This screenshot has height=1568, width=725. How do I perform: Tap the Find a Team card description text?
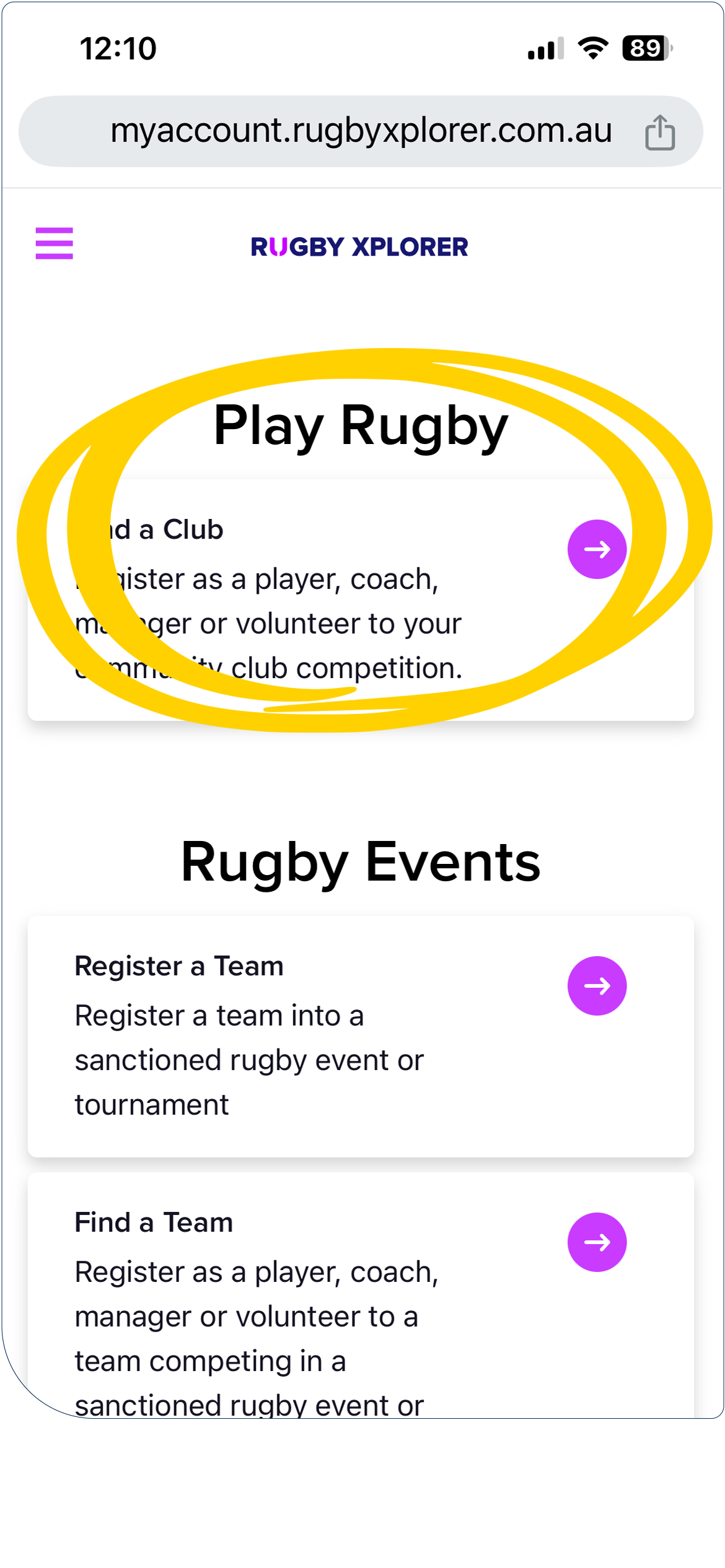pos(257,1338)
